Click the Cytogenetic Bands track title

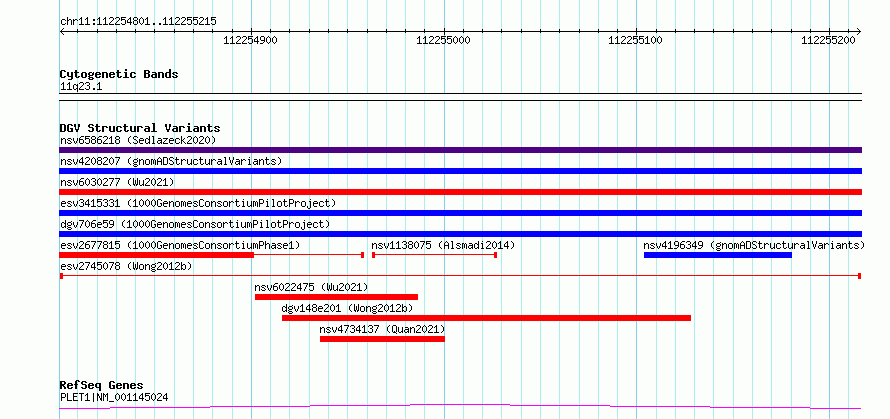[119, 74]
